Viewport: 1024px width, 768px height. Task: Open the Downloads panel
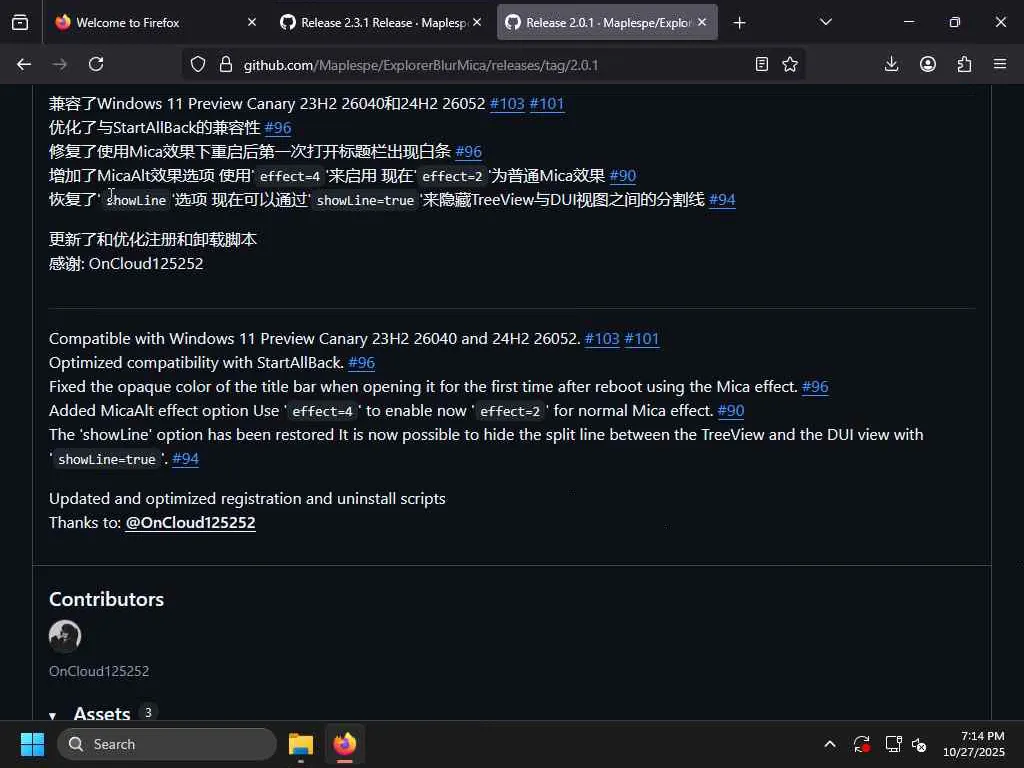point(891,64)
